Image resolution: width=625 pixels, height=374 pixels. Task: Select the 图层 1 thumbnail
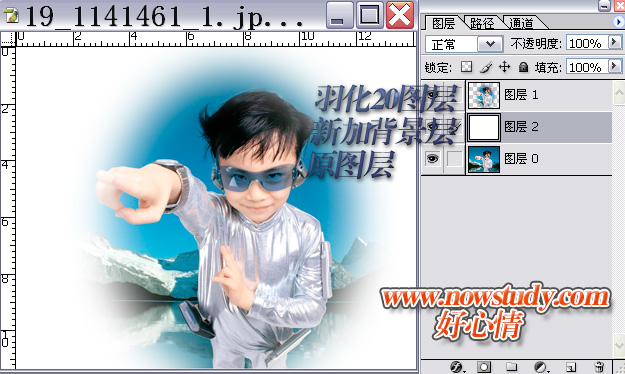pos(483,95)
